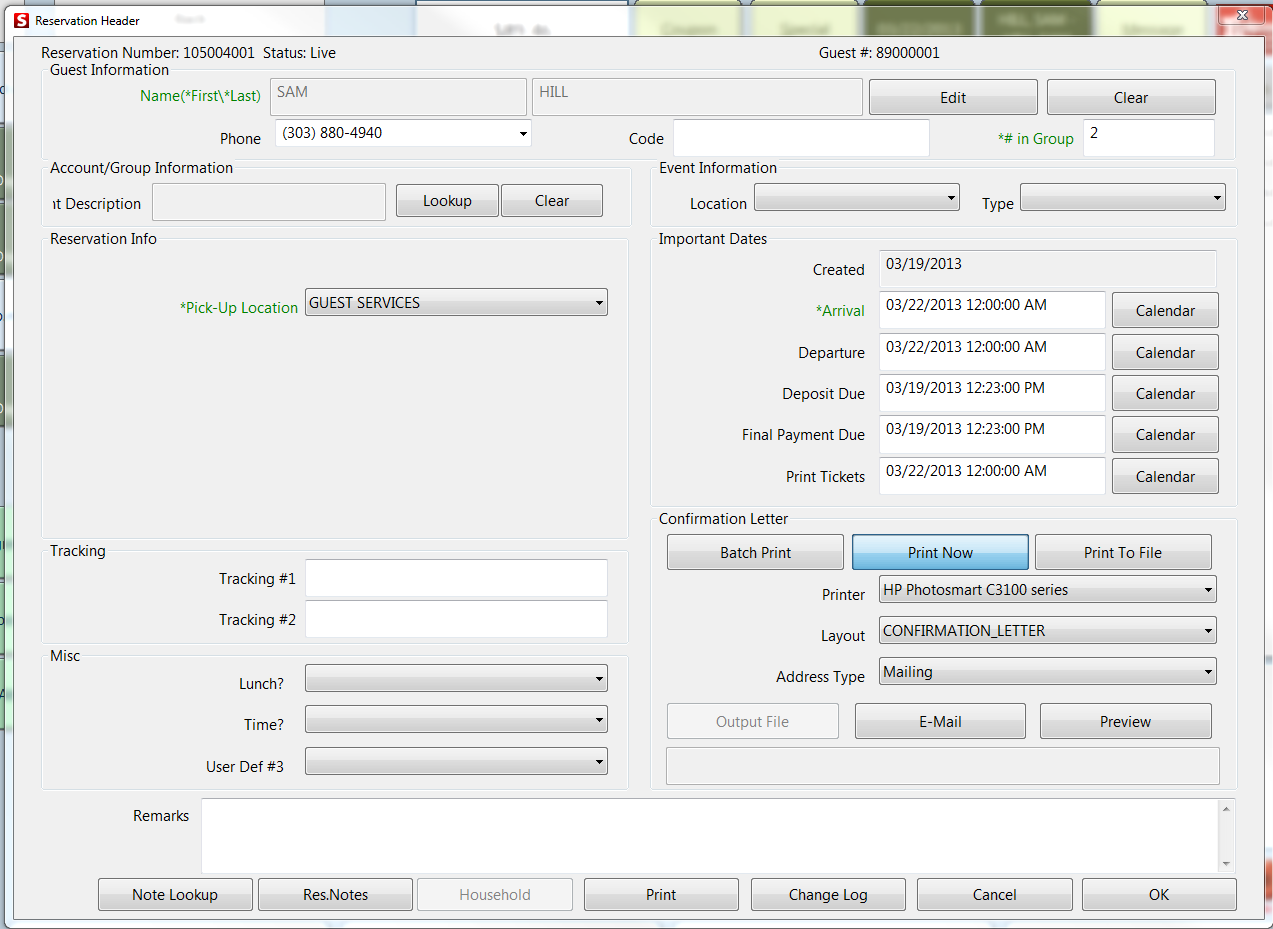Clear the guest information fields
Viewport: 1273px width, 929px height.
tap(1130, 98)
